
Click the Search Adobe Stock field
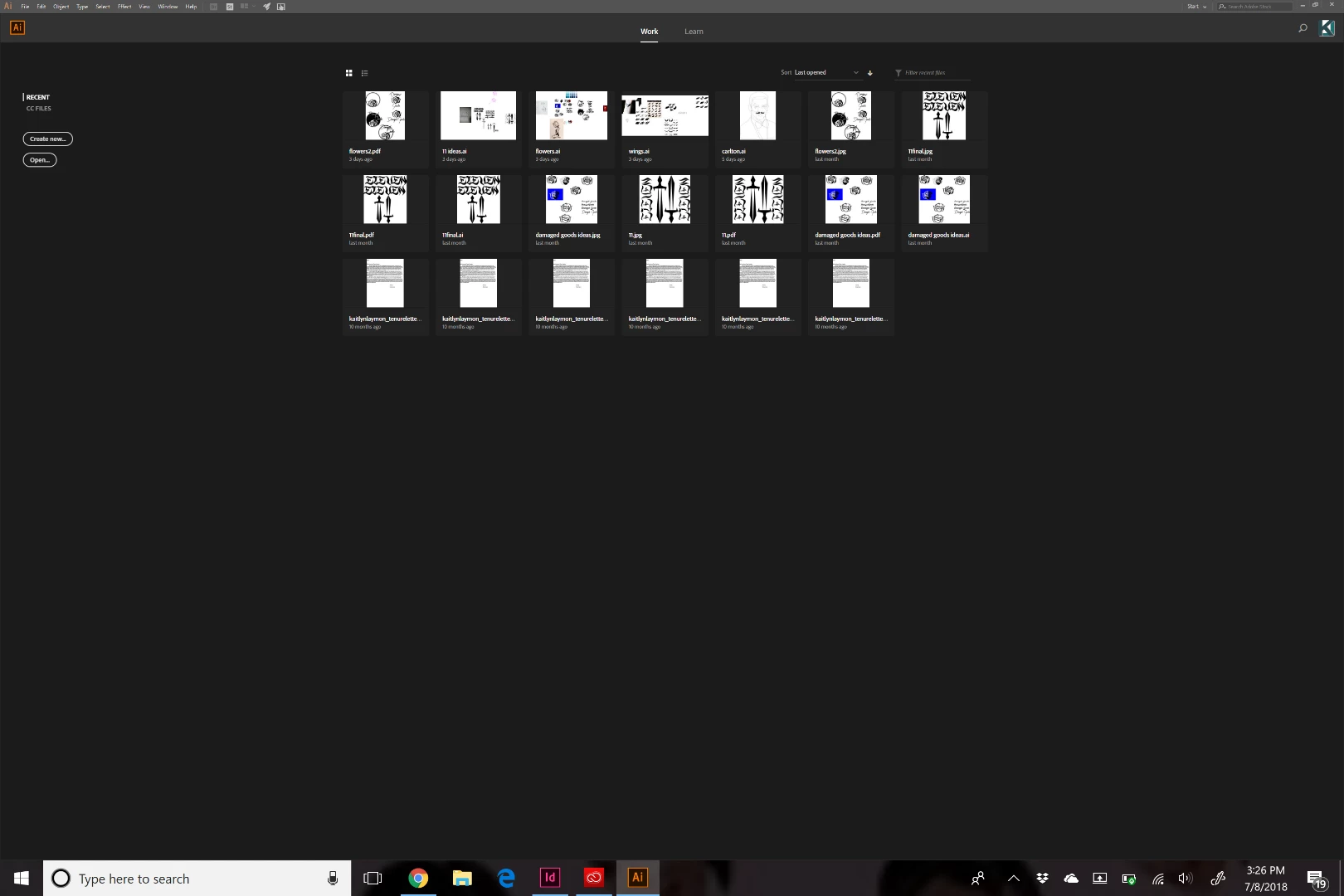click(x=1254, y=7)
